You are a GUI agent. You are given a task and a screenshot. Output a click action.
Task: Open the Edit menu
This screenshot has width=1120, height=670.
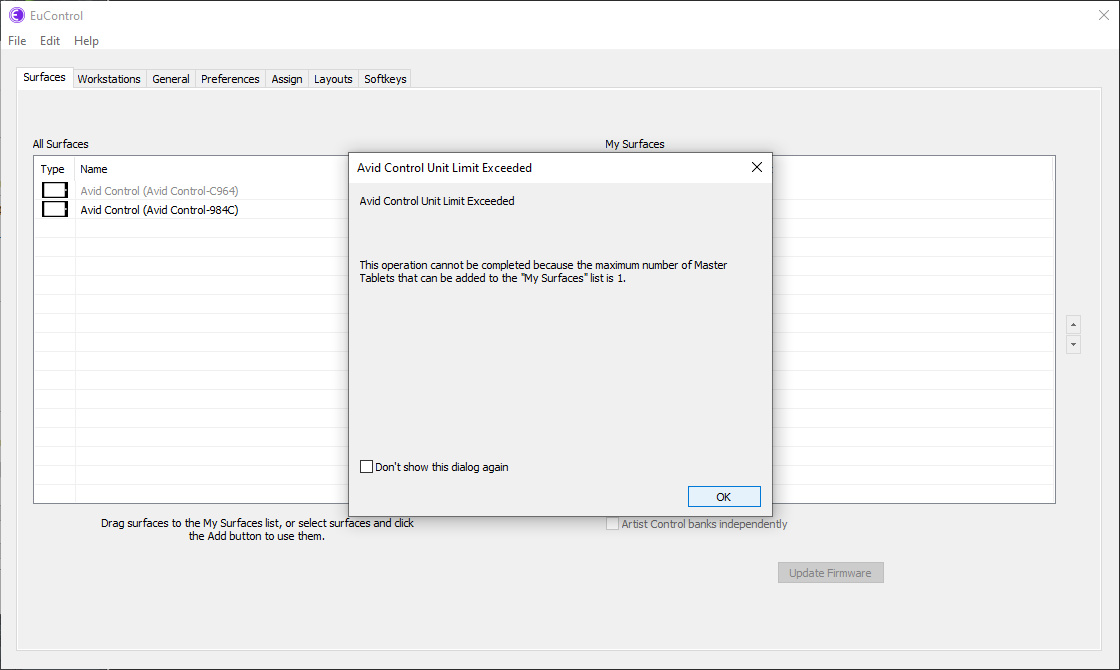[x=50, y=41]
